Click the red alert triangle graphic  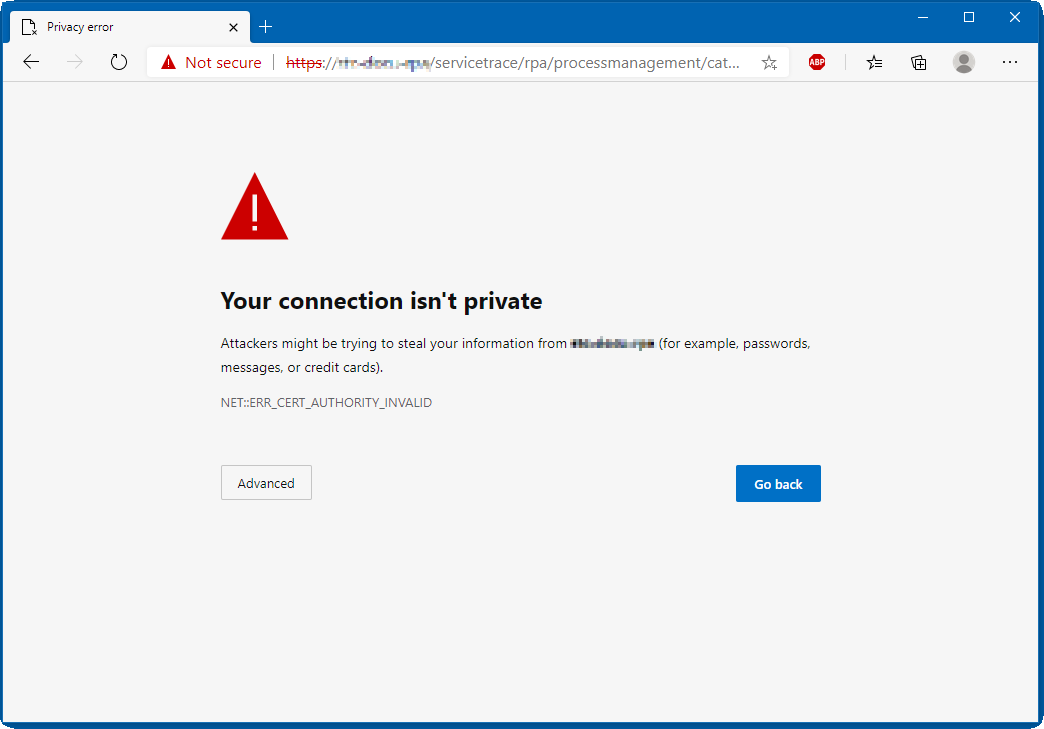pos(254,205)
